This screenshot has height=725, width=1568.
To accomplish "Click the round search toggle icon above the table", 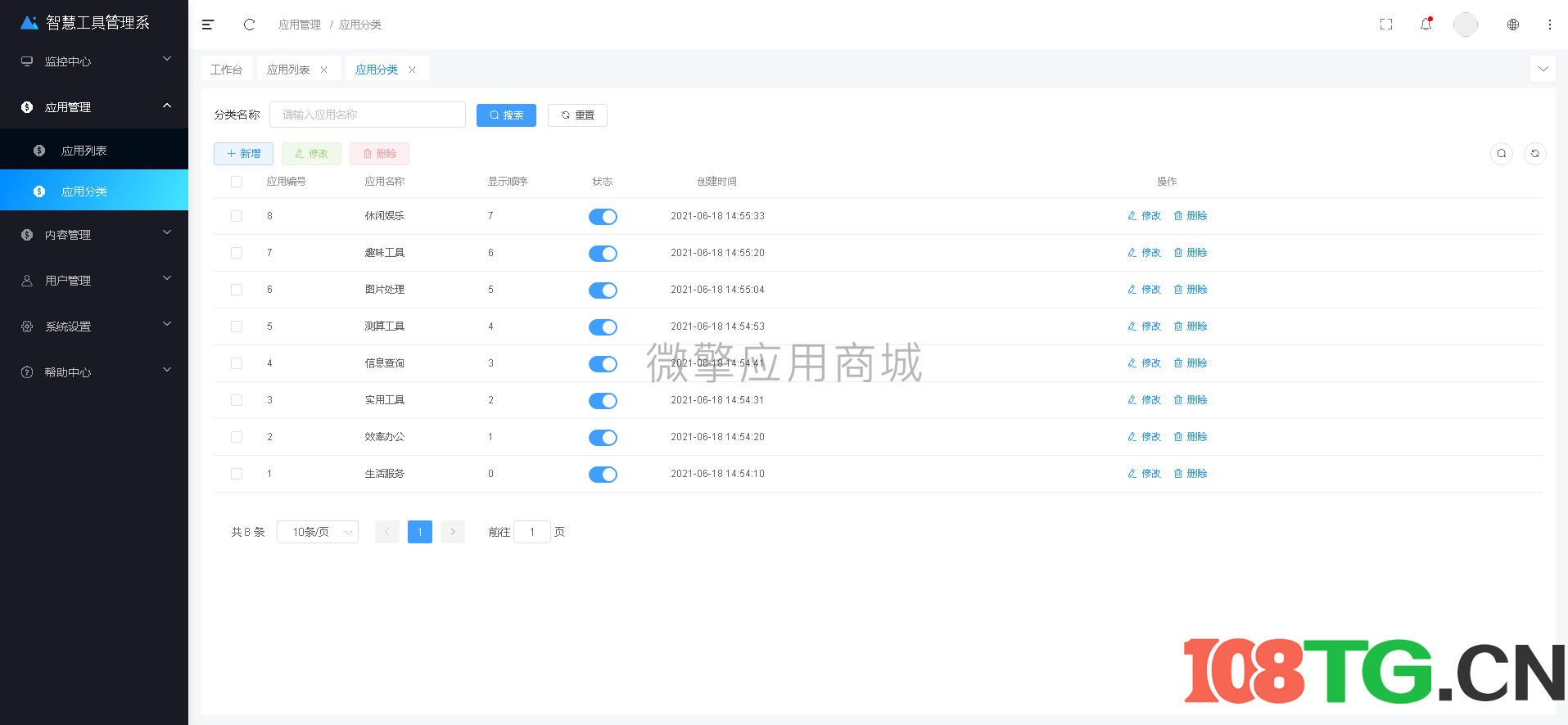I will tap(1502, 154).
